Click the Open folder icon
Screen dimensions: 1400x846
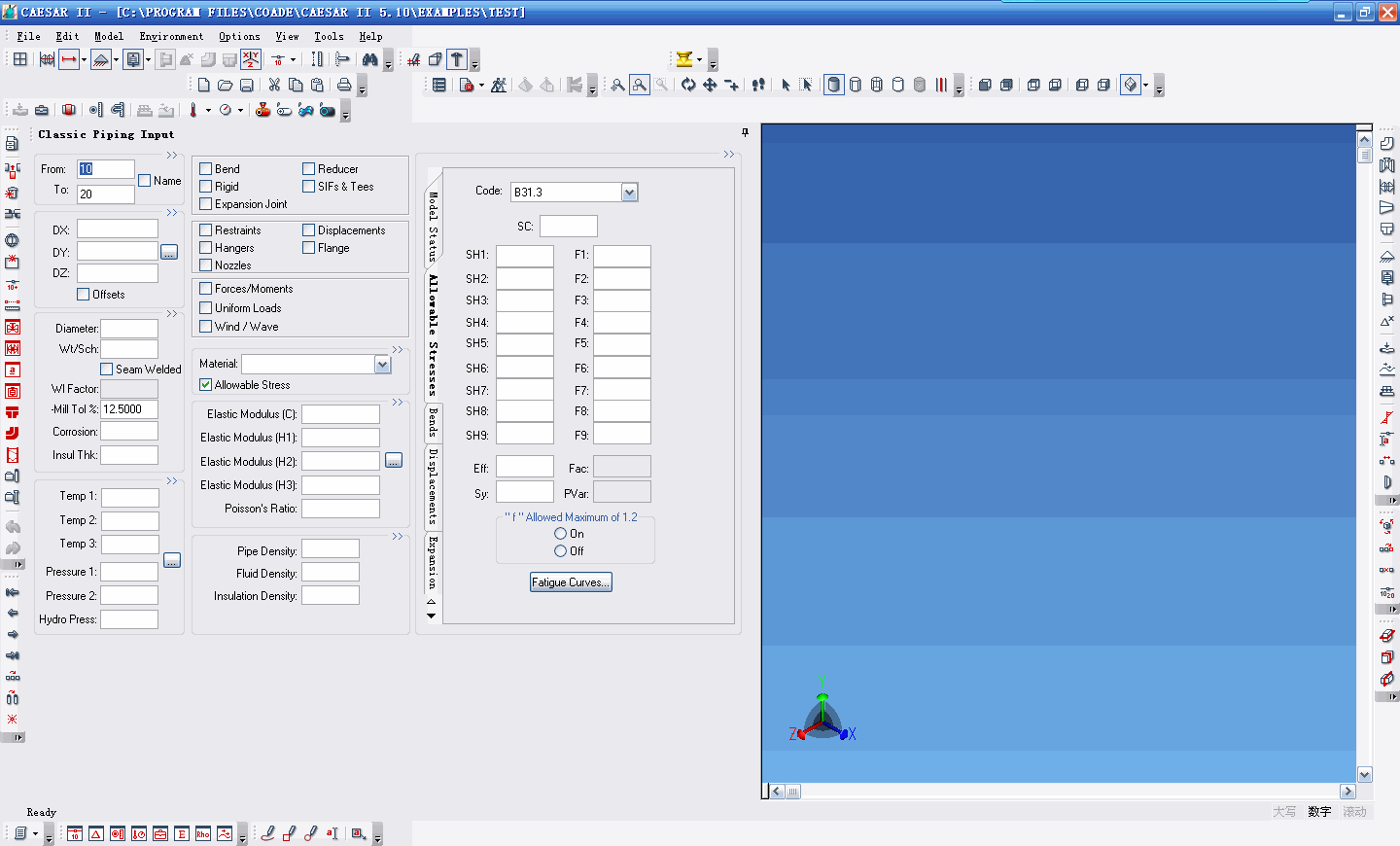coord(226,86)
